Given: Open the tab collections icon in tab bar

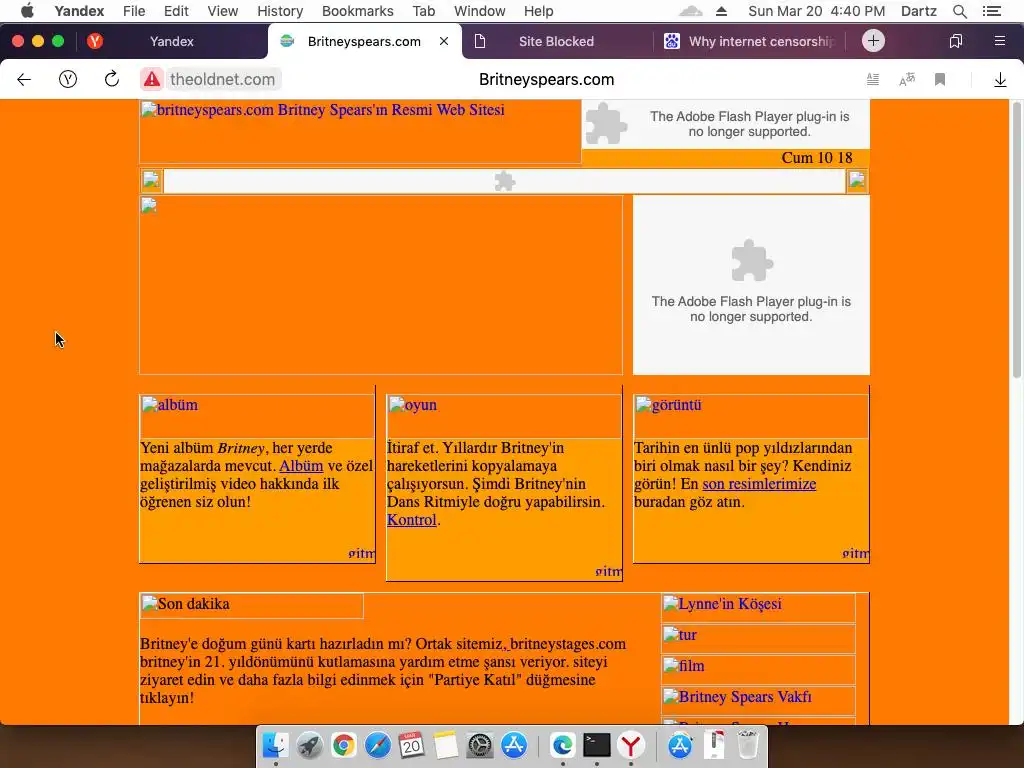Looking at the screenshot, I should (955, 41).
